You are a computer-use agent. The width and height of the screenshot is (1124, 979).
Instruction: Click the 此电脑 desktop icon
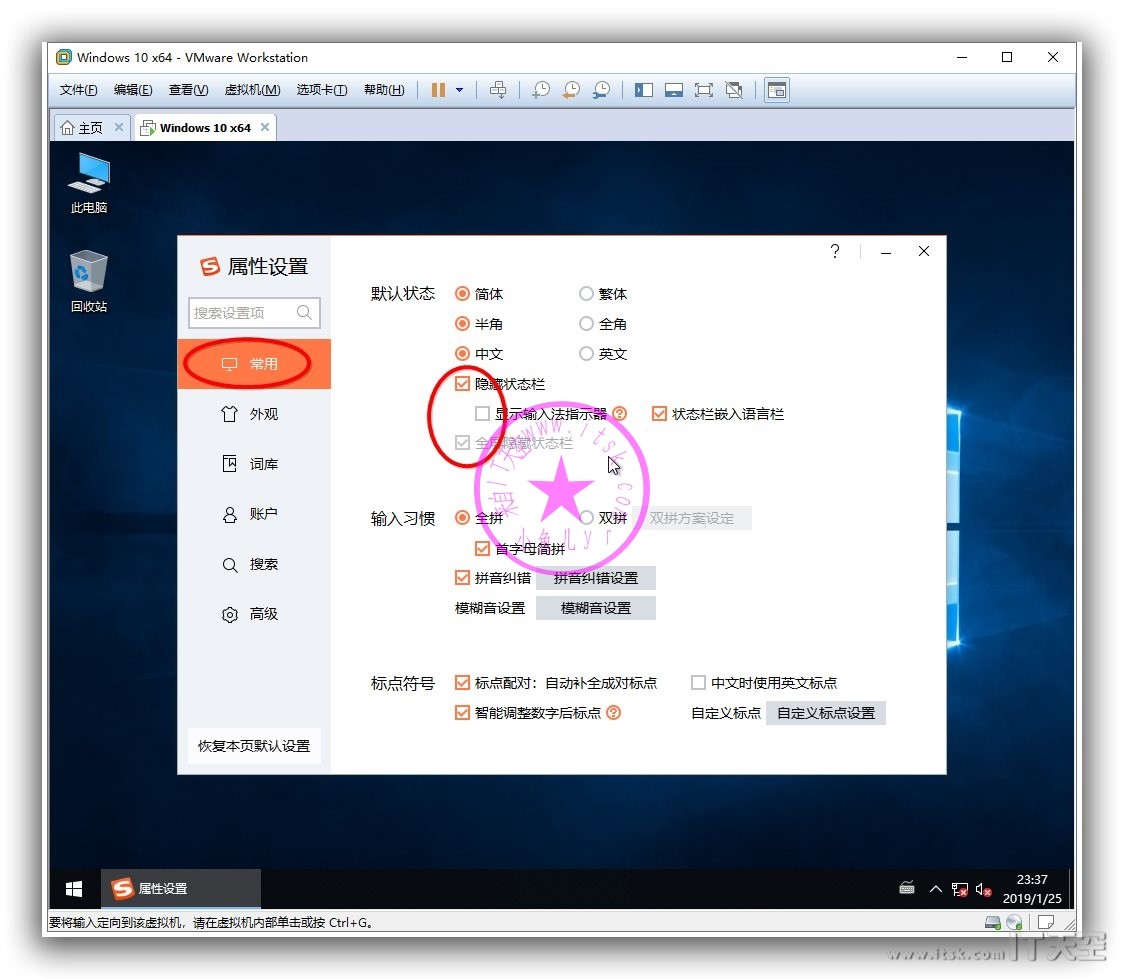point(89,183)
